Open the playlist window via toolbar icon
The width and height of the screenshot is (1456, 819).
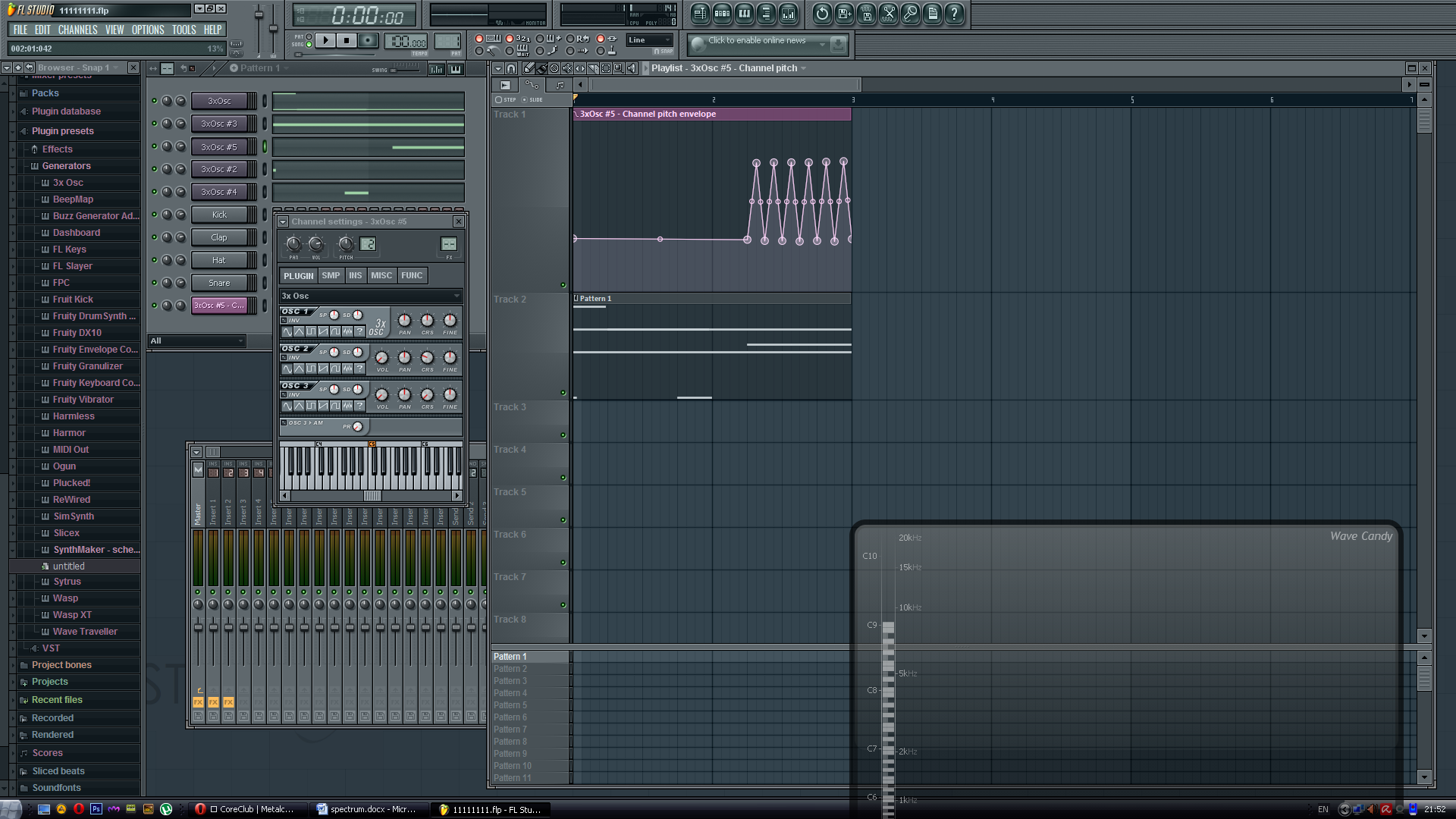pyautogui.click(x=700, y=13)
